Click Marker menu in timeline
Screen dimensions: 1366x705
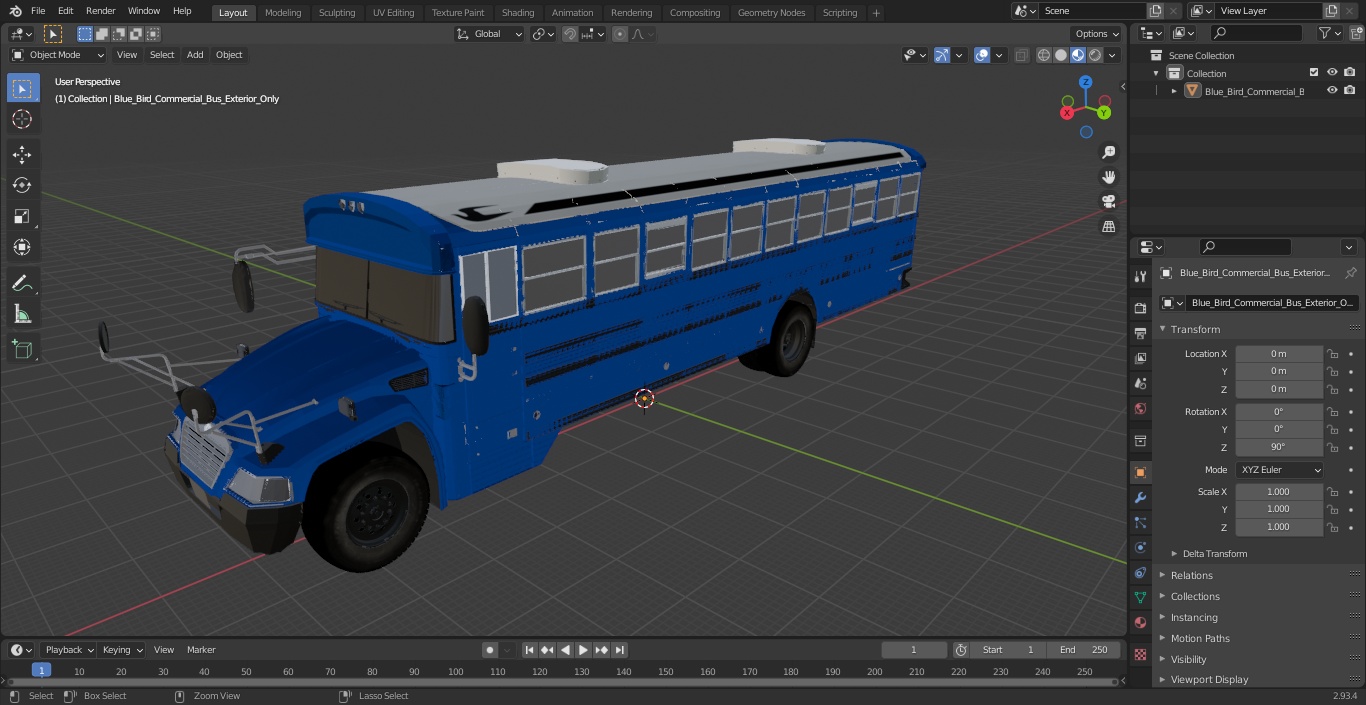click(x=201, y=650)
